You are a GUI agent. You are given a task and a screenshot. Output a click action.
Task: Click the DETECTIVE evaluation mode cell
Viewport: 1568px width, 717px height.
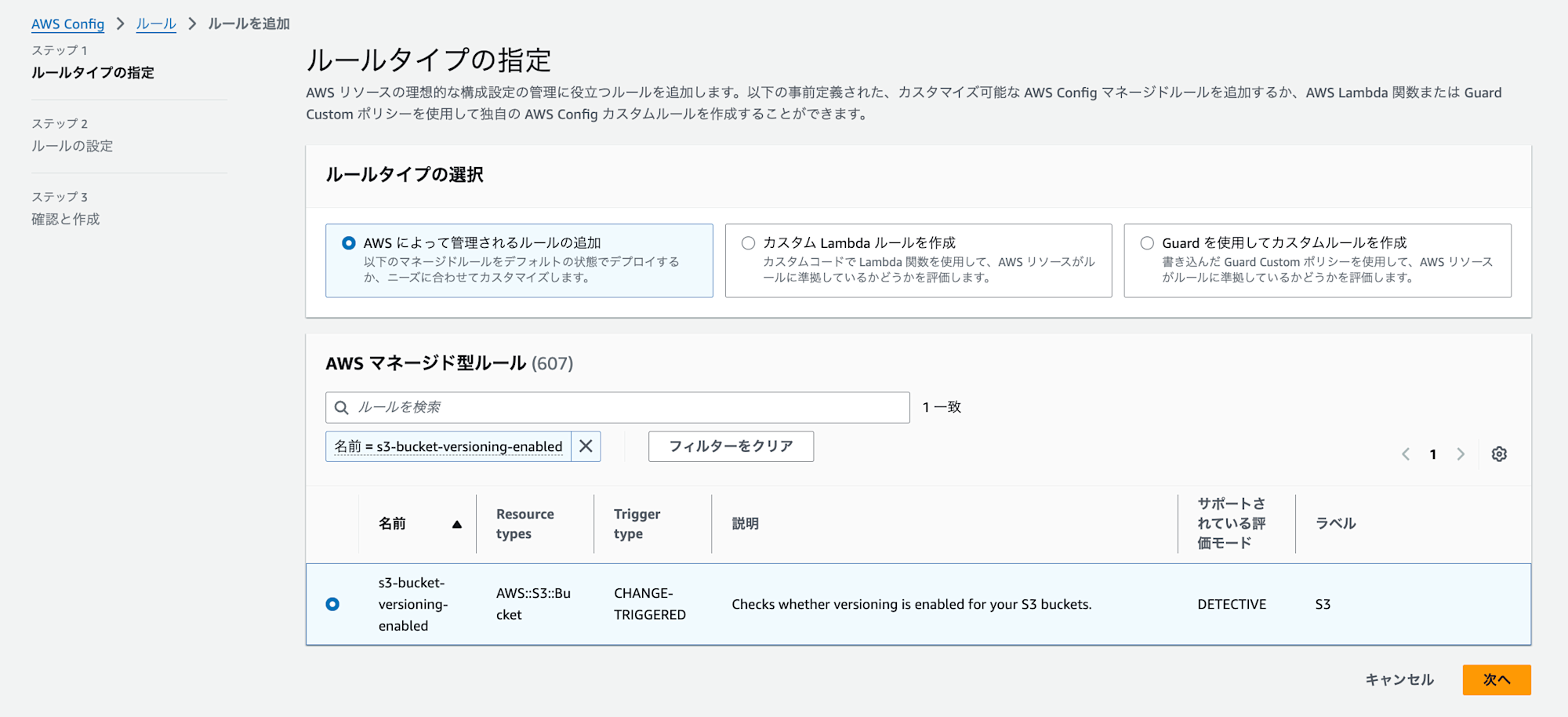pos(1232,604)
